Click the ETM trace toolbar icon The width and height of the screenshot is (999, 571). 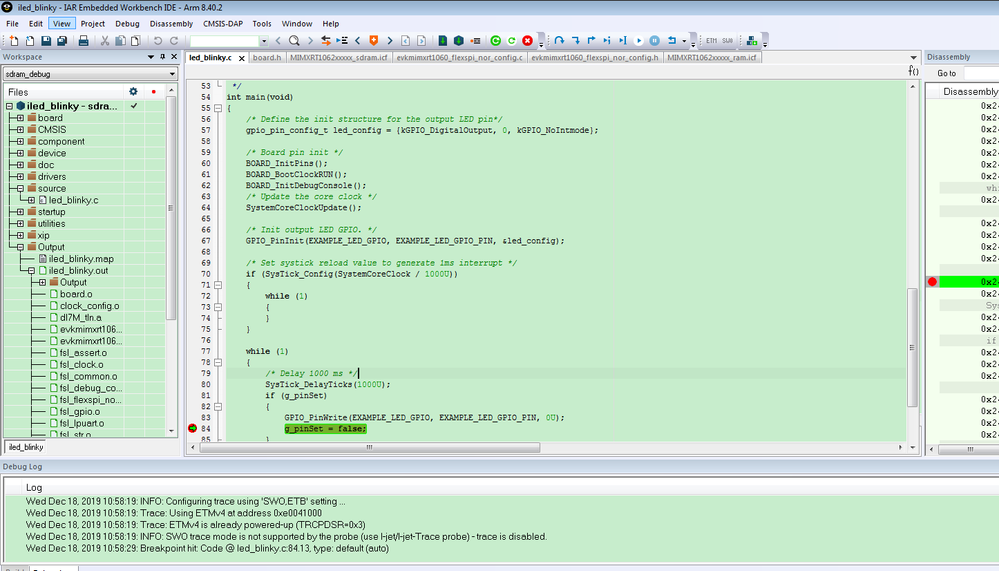712,41
